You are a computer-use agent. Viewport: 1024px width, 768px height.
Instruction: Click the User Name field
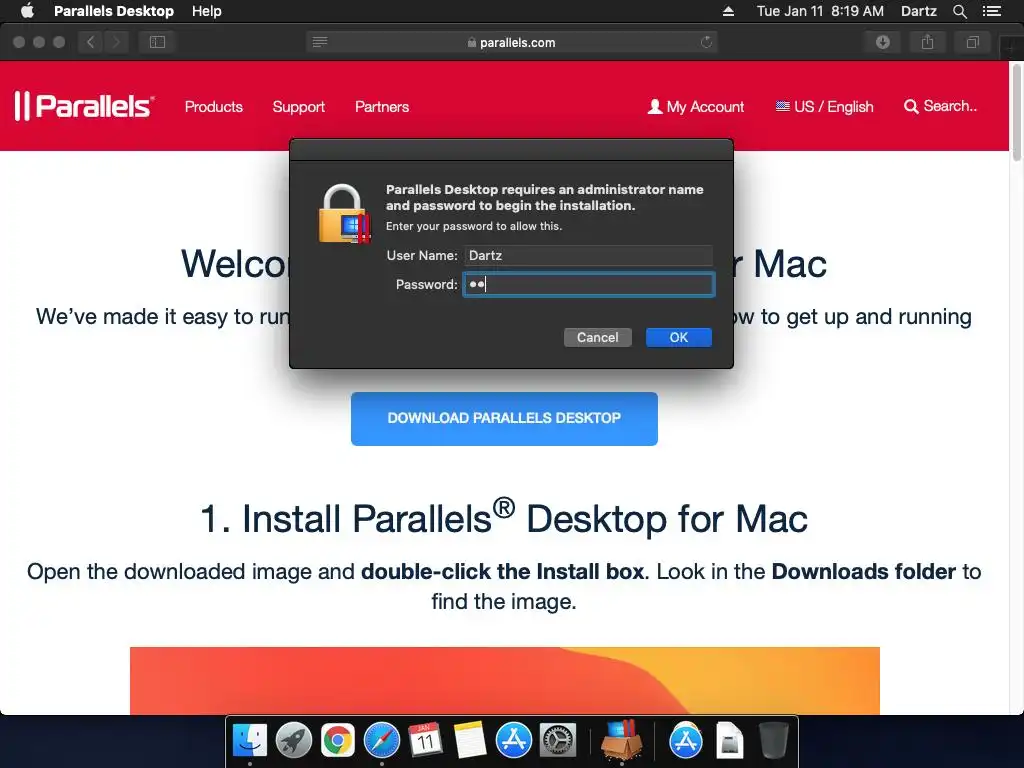(x=588, y=255)
